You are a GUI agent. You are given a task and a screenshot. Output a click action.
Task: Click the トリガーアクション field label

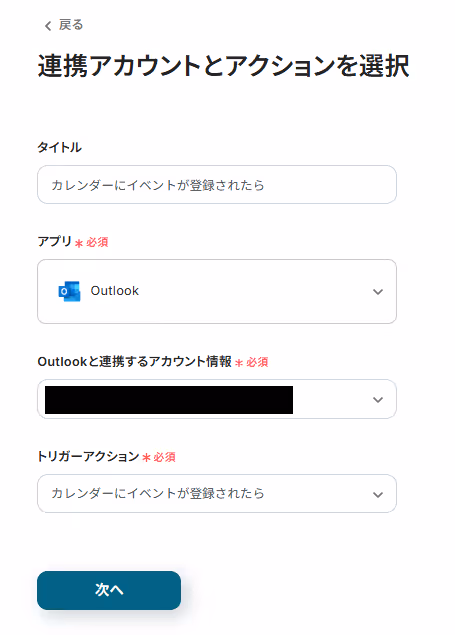(88, 456)
